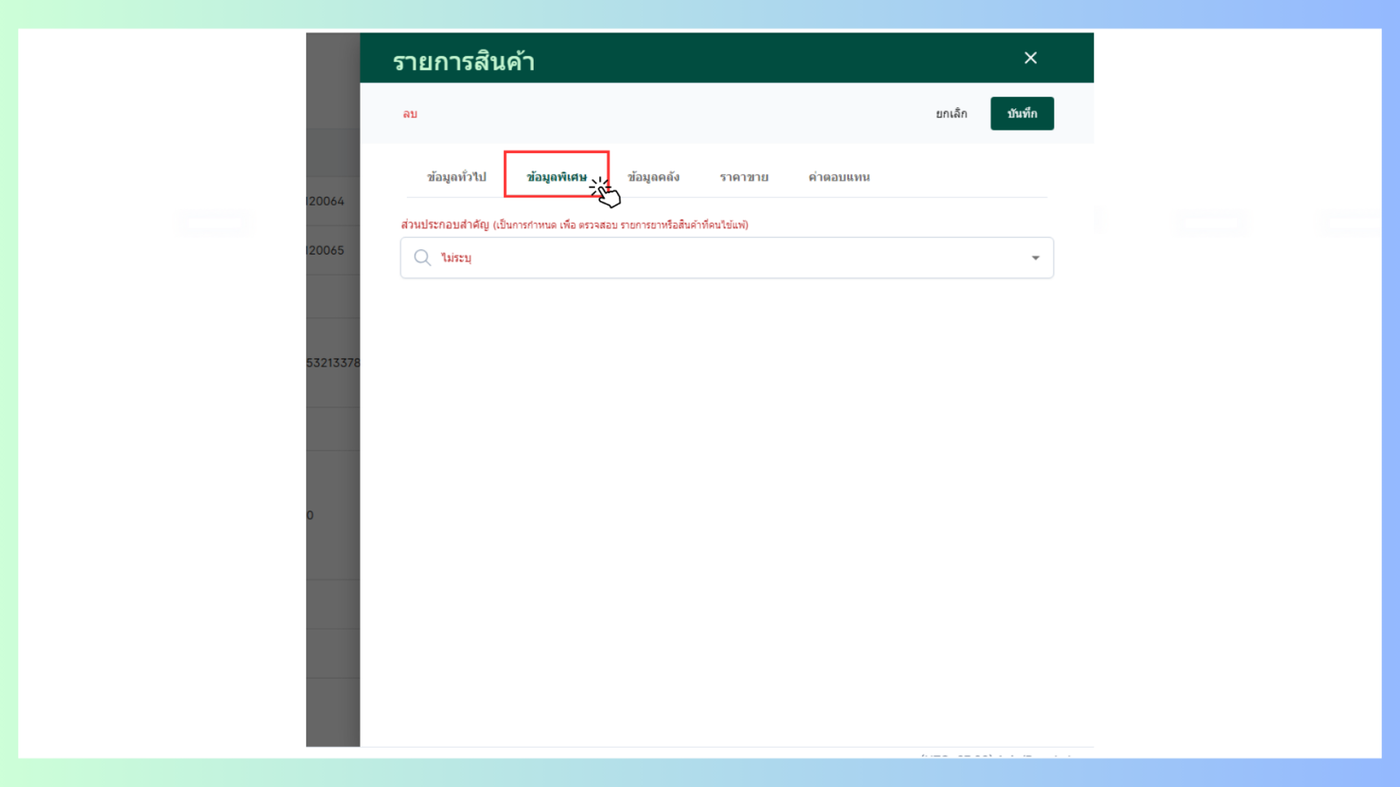Viewport: 1400px width, 787px height.
Task: Go to the ราคาขาย tab
Action: [744, 177]
